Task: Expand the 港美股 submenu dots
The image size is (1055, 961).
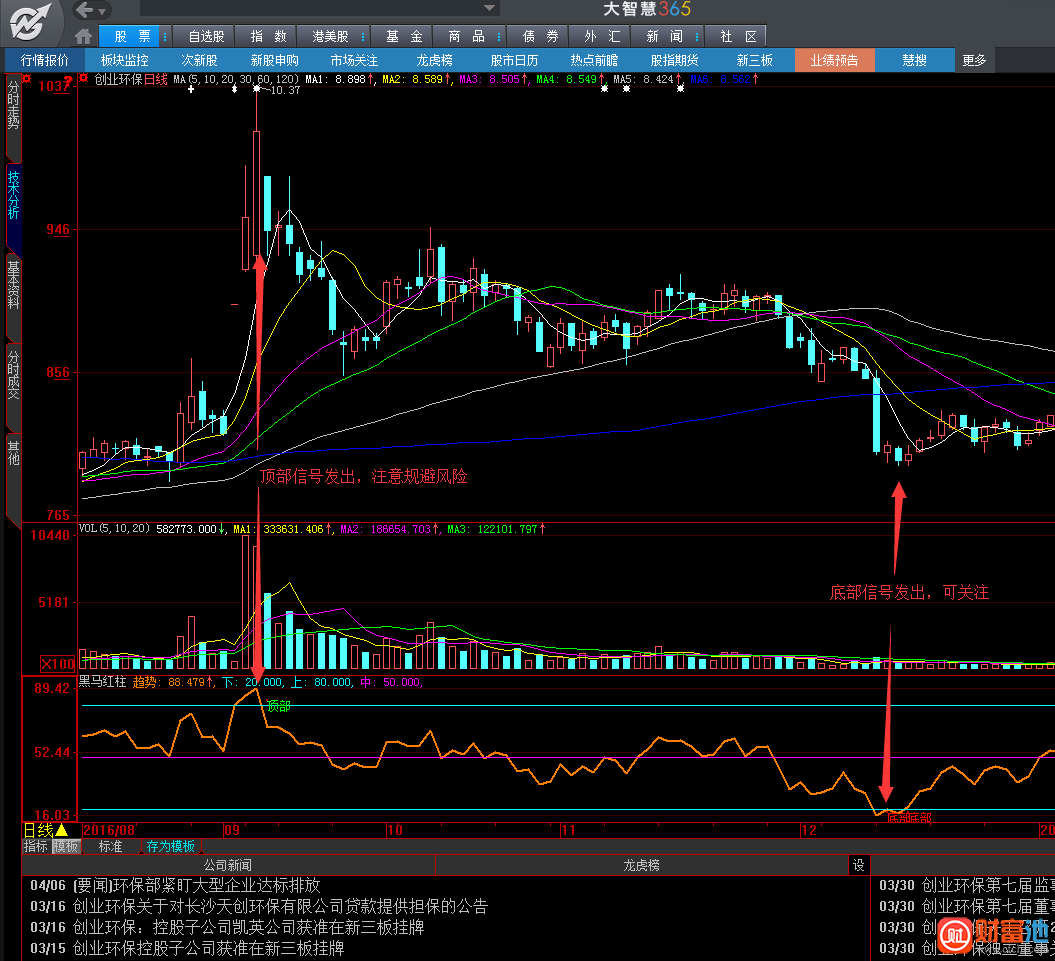Action: (363, 37)
